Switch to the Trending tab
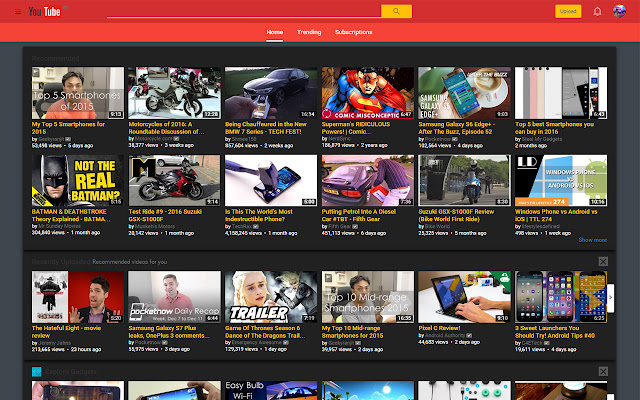The image size is (640, 400). [x=309, y=32]
